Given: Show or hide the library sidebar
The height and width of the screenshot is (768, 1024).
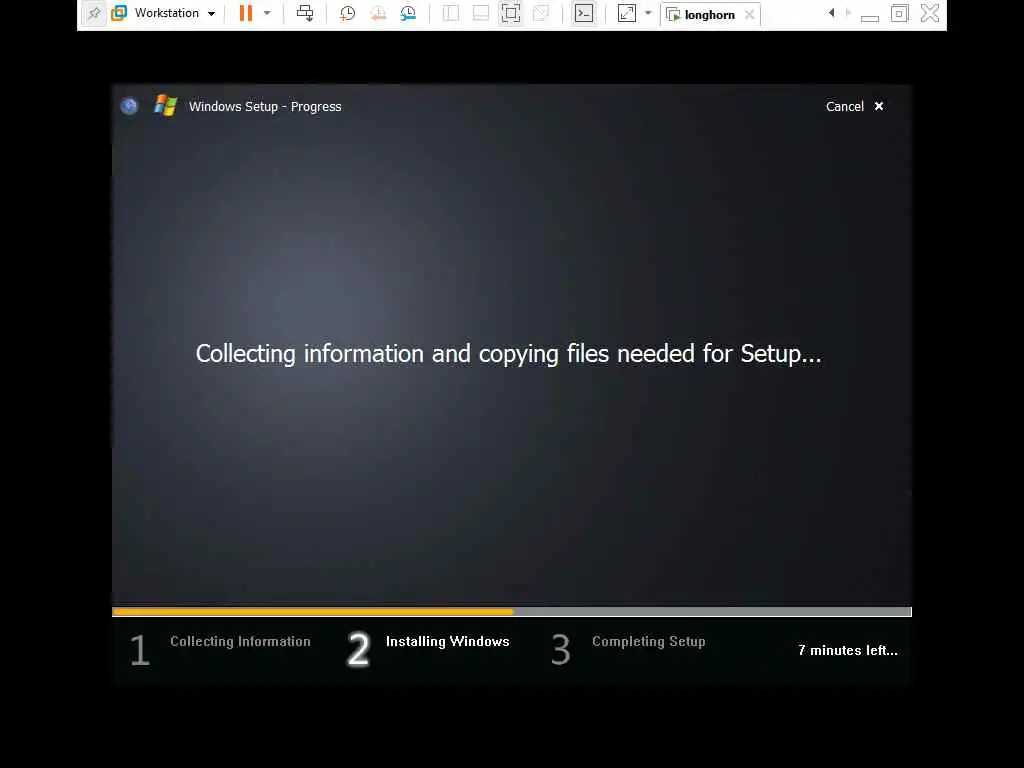Looking at the screenshot, I should coord(451,13).
